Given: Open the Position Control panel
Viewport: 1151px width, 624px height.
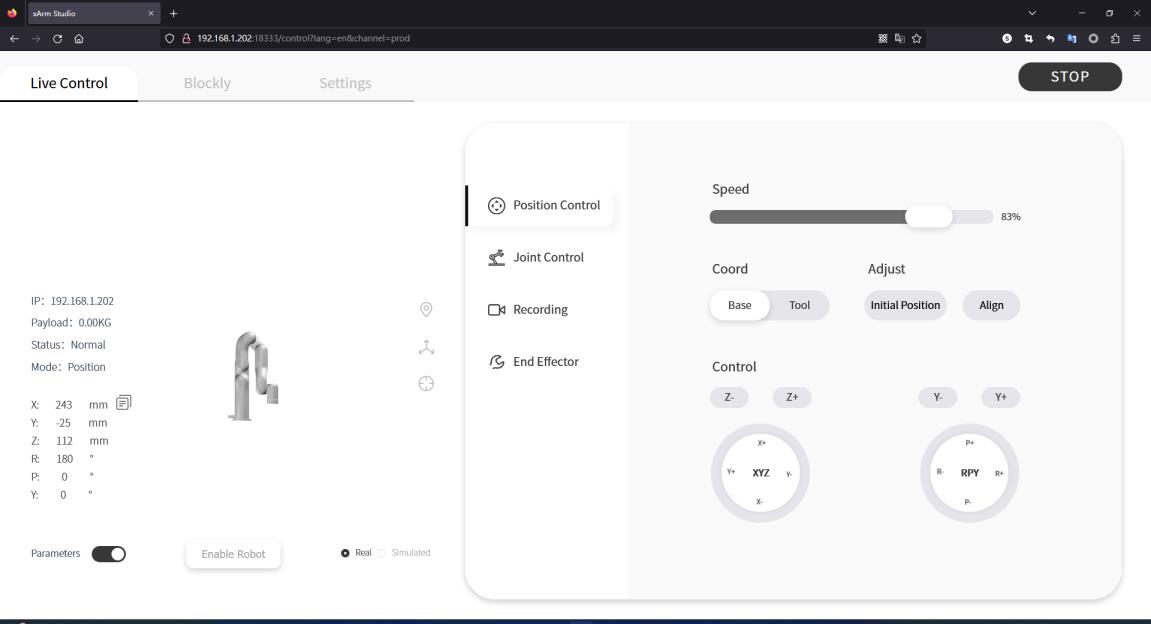Looking at the screenshot, I should tap(543, 206).
